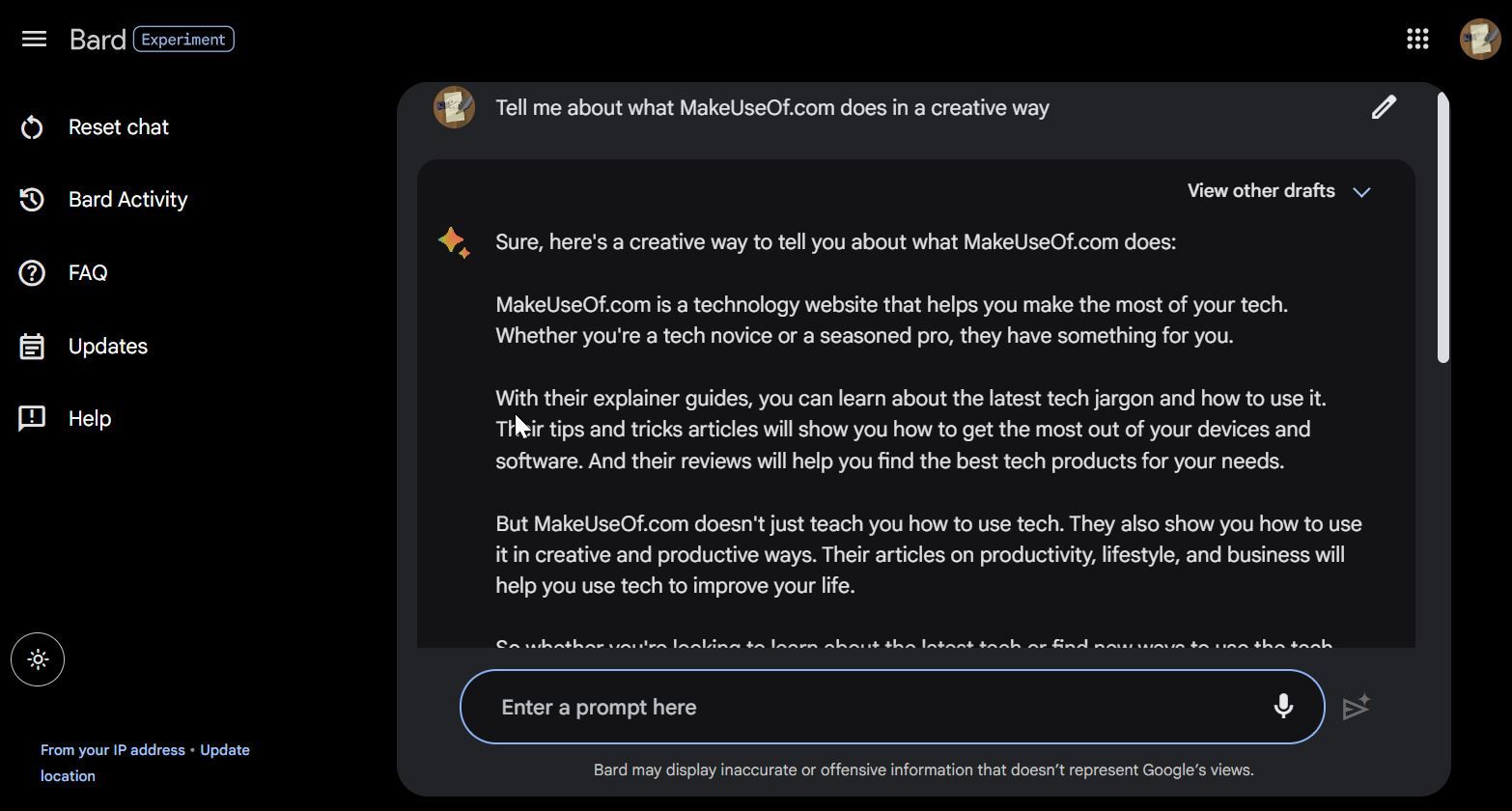This screenshot has width=1512, height=811.
Task: Select the Bard logo in the header
Action: (97, 39)
